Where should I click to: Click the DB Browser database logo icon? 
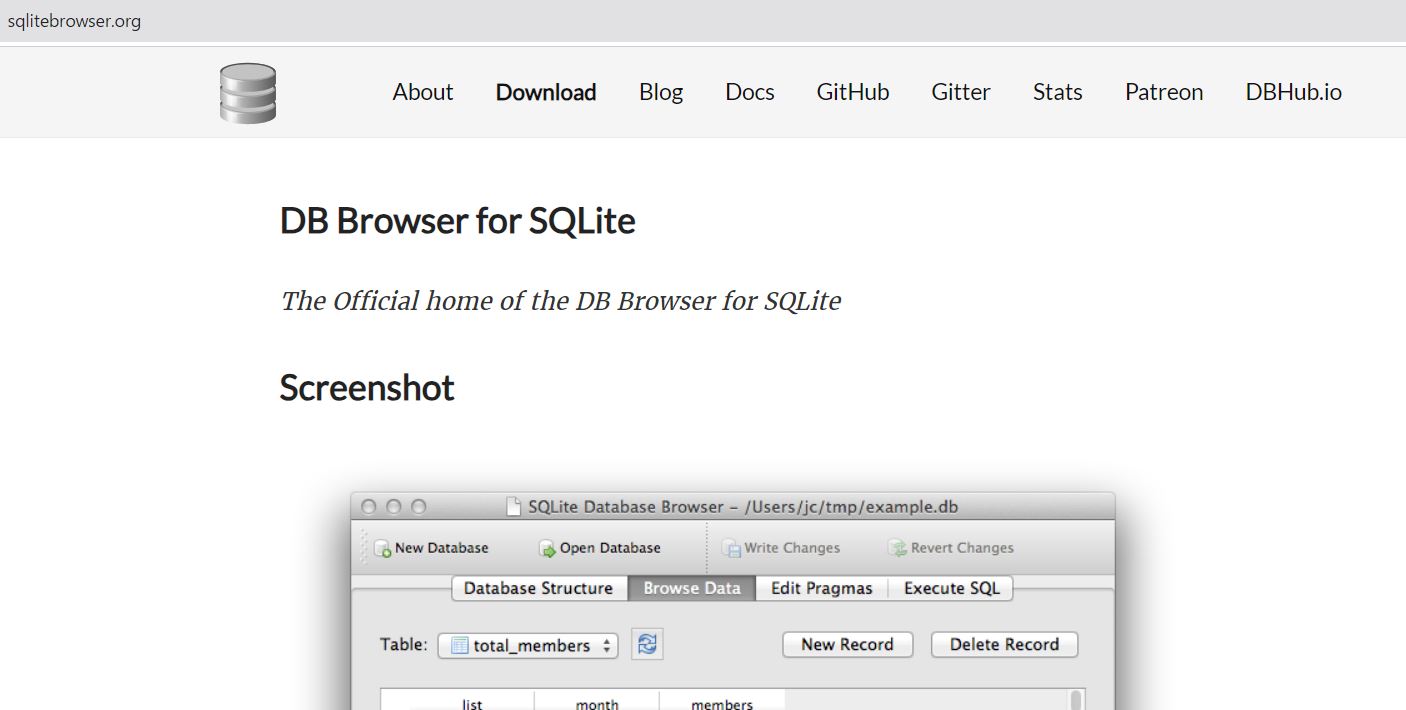click(x=247, y=93)
